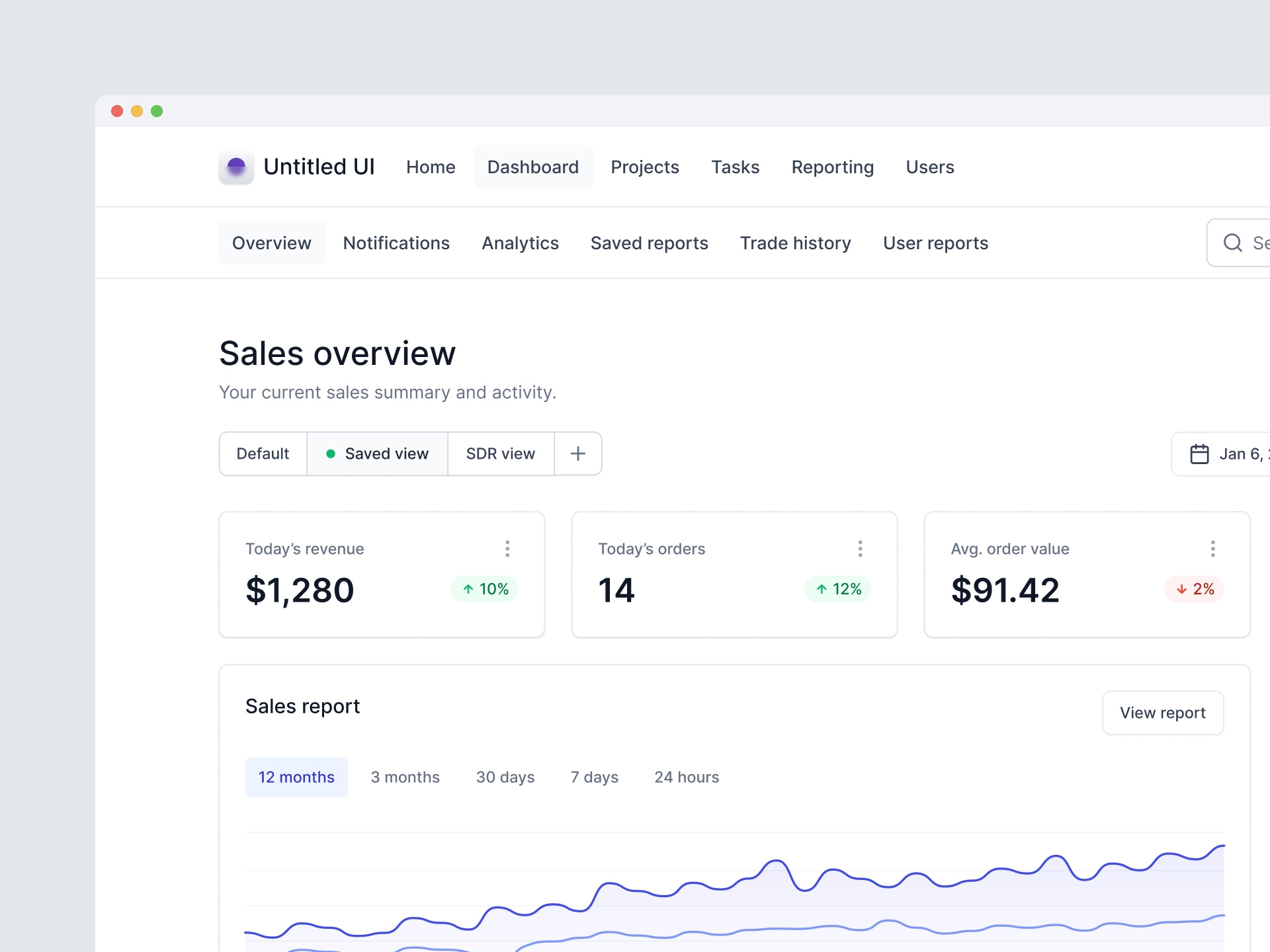The height and width of the screenshot is (952, 1270).
Task: Expand the Dashboard navigation item
Action: [533, 167]
